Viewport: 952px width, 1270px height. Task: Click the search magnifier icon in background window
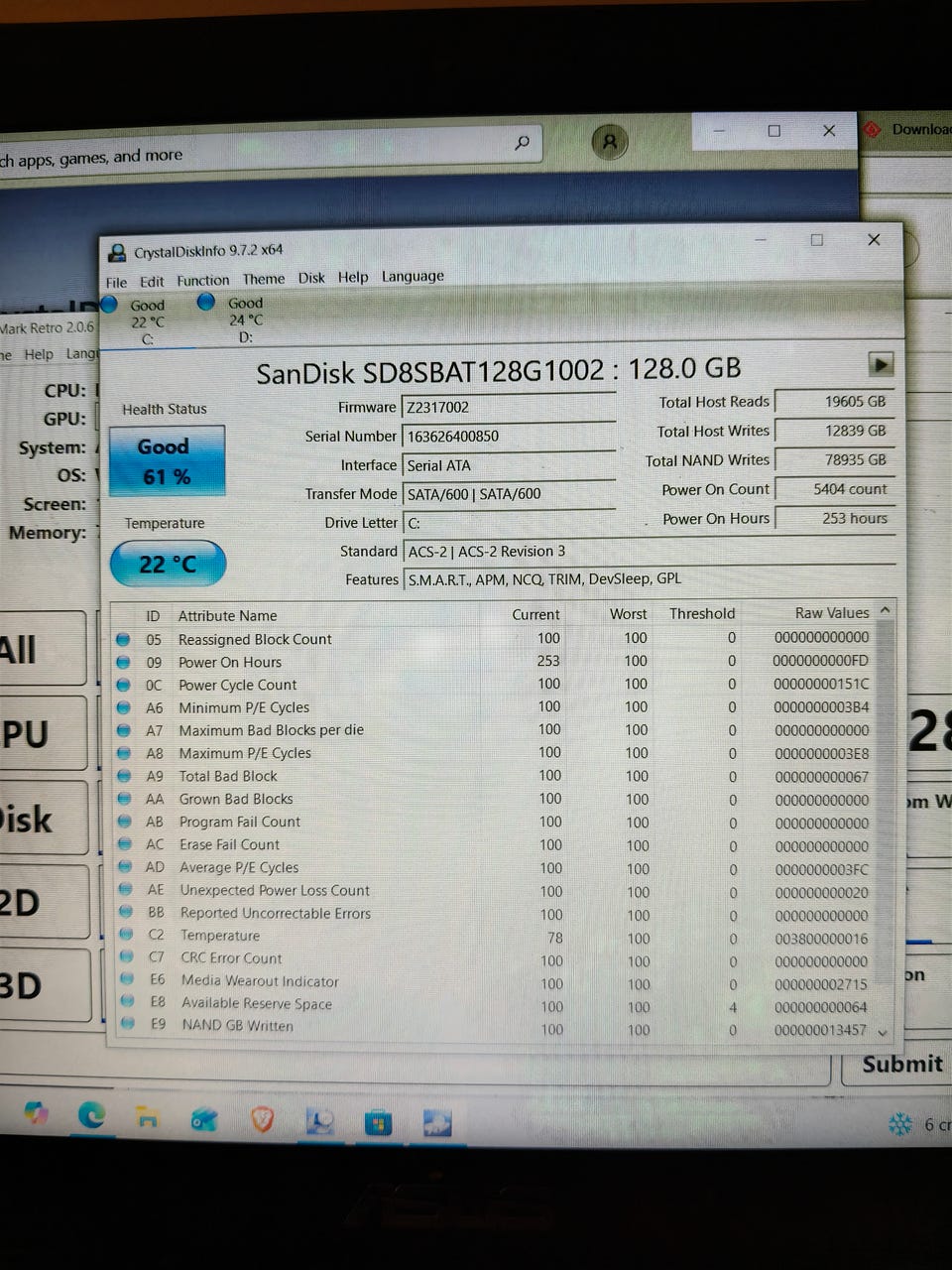tap(523, 143)
